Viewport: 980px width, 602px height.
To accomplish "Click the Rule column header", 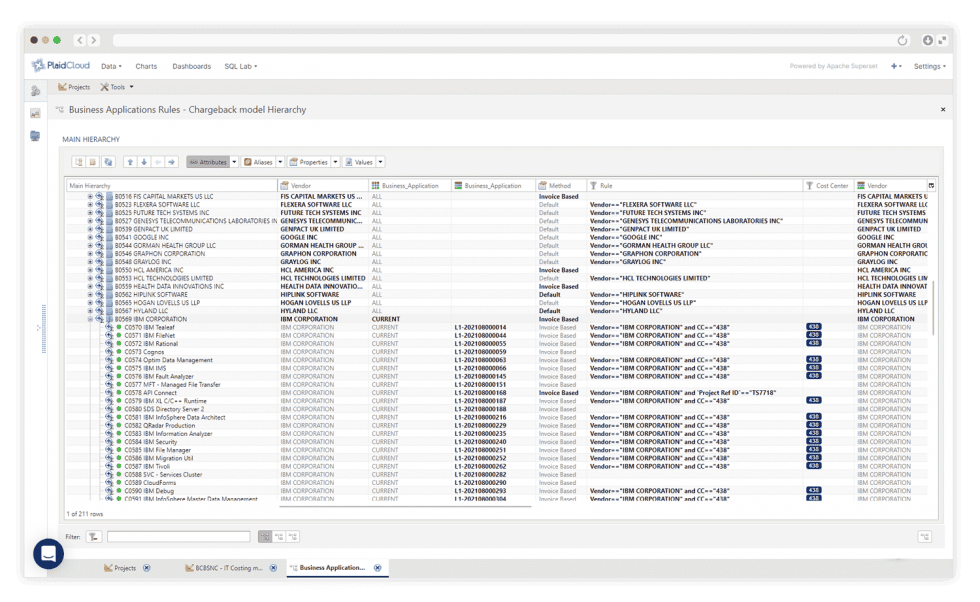I will pyautogui.click(x=694, y=186).
